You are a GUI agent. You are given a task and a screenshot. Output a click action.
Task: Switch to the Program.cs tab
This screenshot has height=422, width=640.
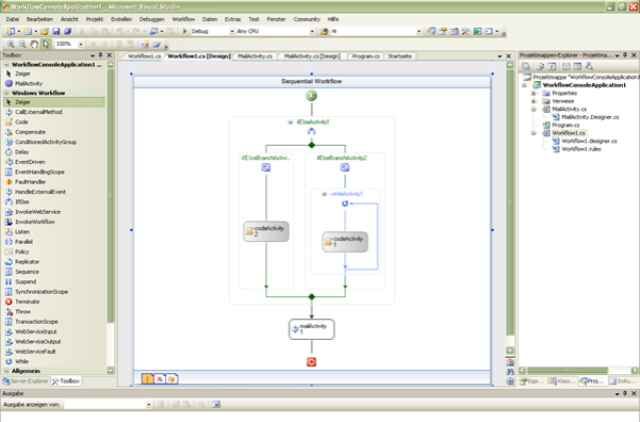(366, 56)
